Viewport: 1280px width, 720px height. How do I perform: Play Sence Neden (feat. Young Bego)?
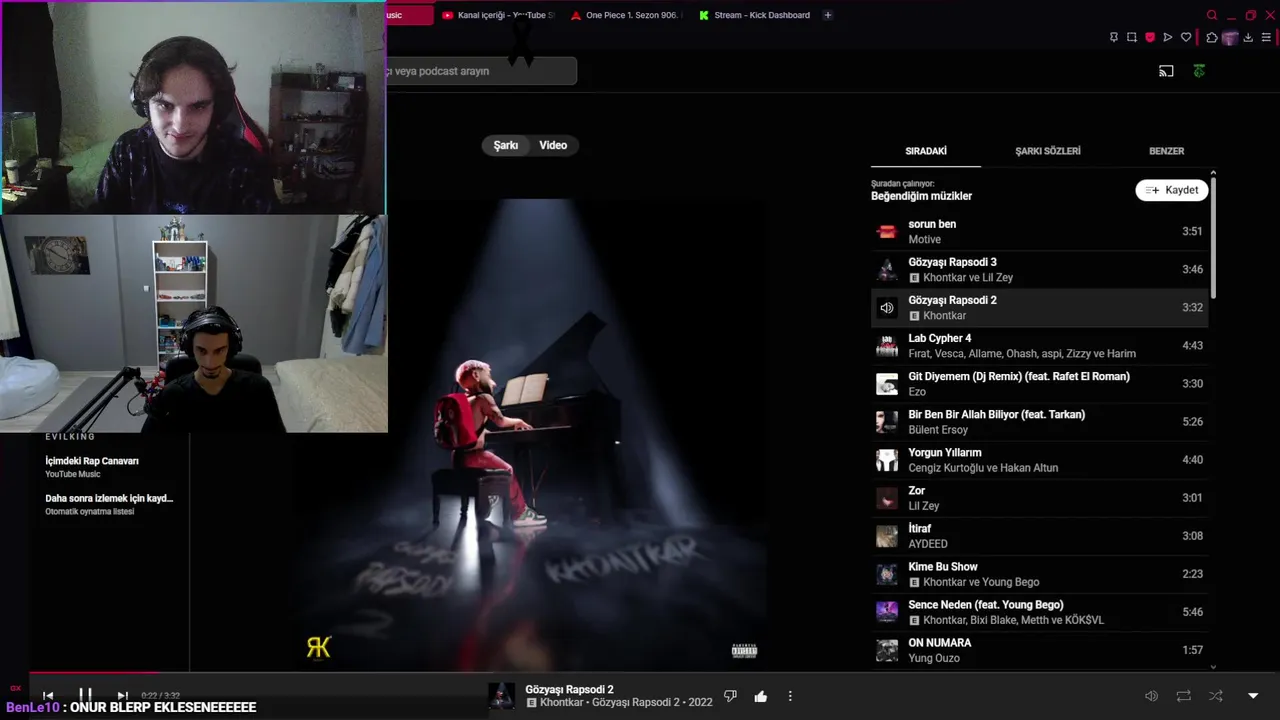coord(1039,612)
